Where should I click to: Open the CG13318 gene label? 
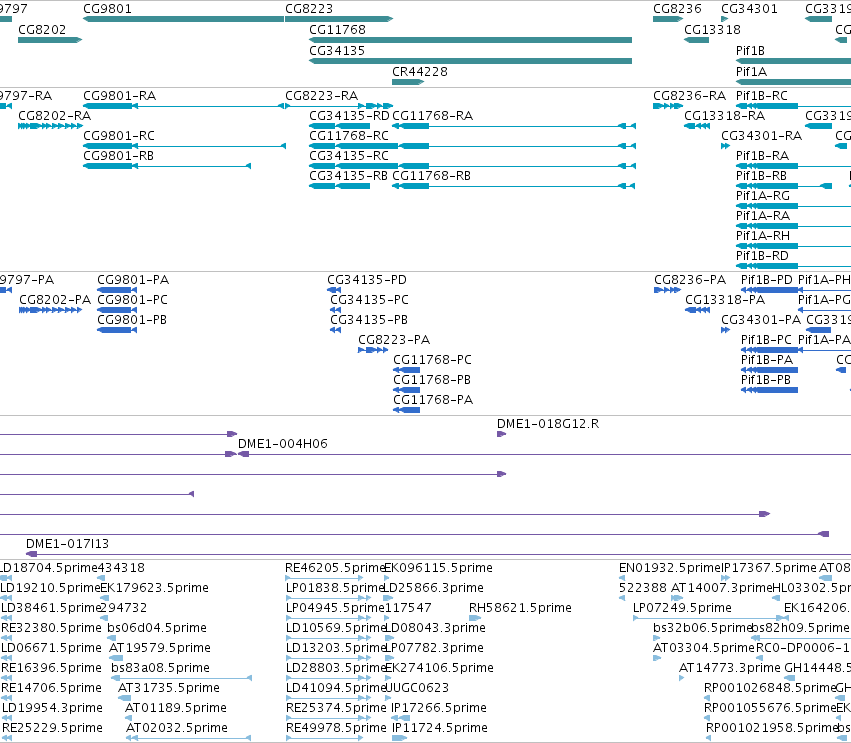(x=712, y=30)
